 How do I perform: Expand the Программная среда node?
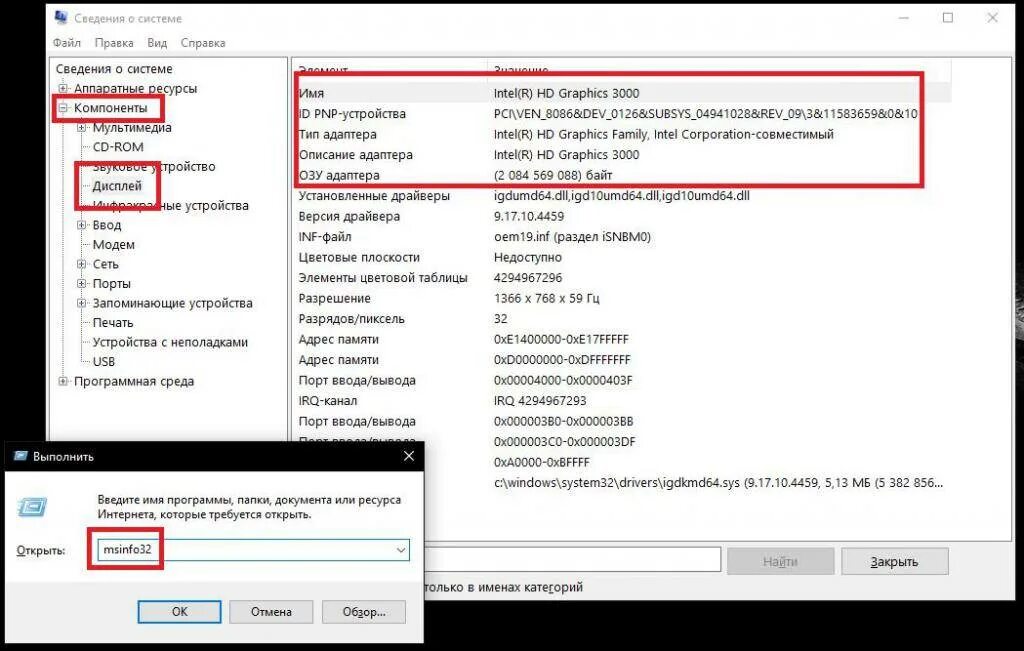pos(63,381)
